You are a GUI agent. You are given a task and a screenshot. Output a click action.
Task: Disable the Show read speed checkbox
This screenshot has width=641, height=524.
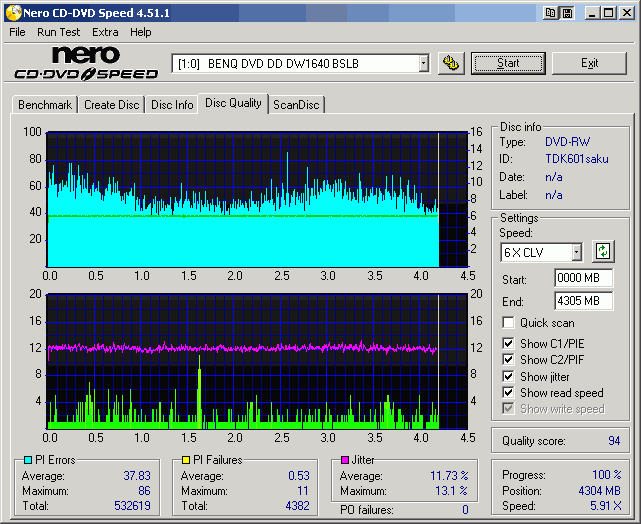click(x=509, y=393)
